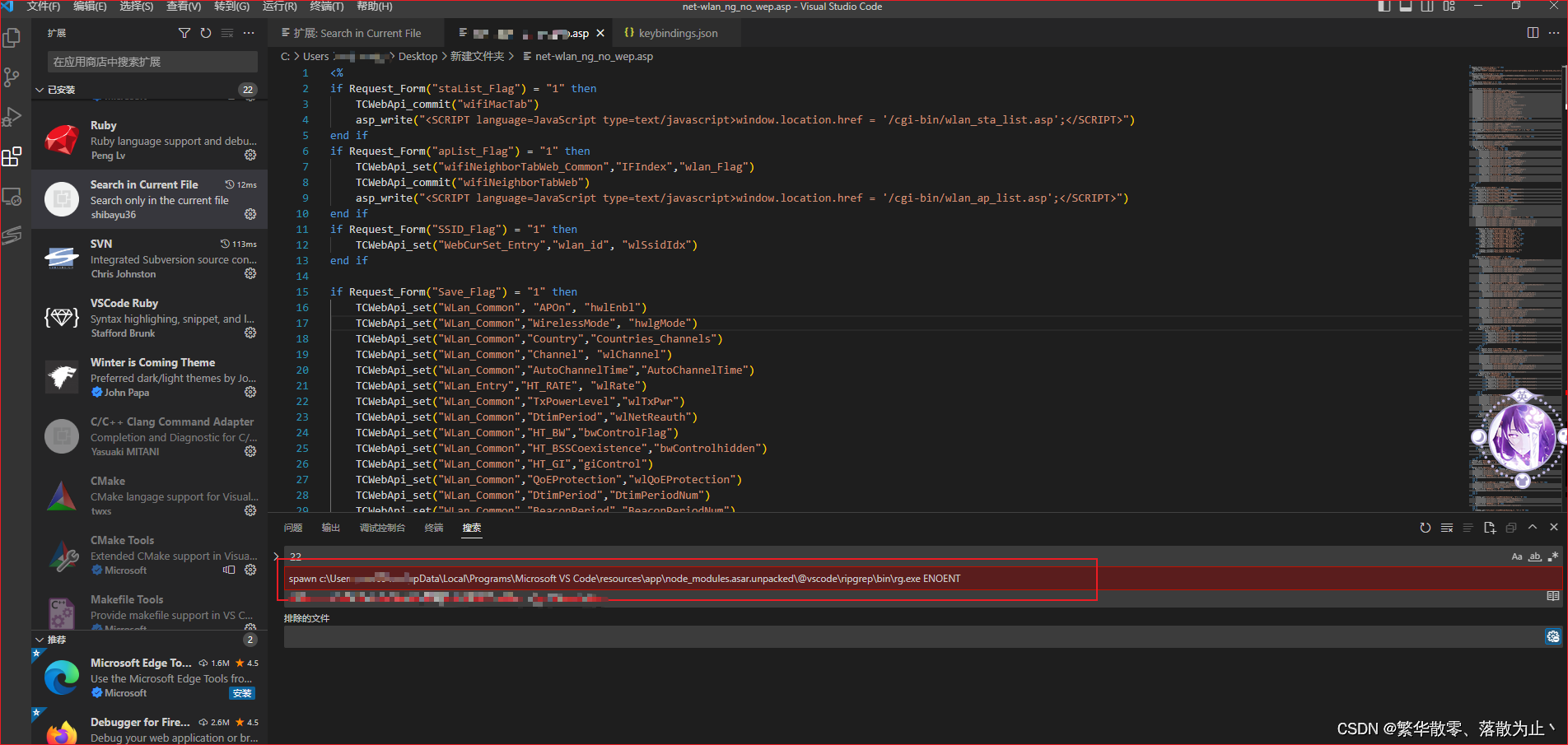Open 查看(V) menu
This screenshot has width=1568, height=745.
coord(184,7)
